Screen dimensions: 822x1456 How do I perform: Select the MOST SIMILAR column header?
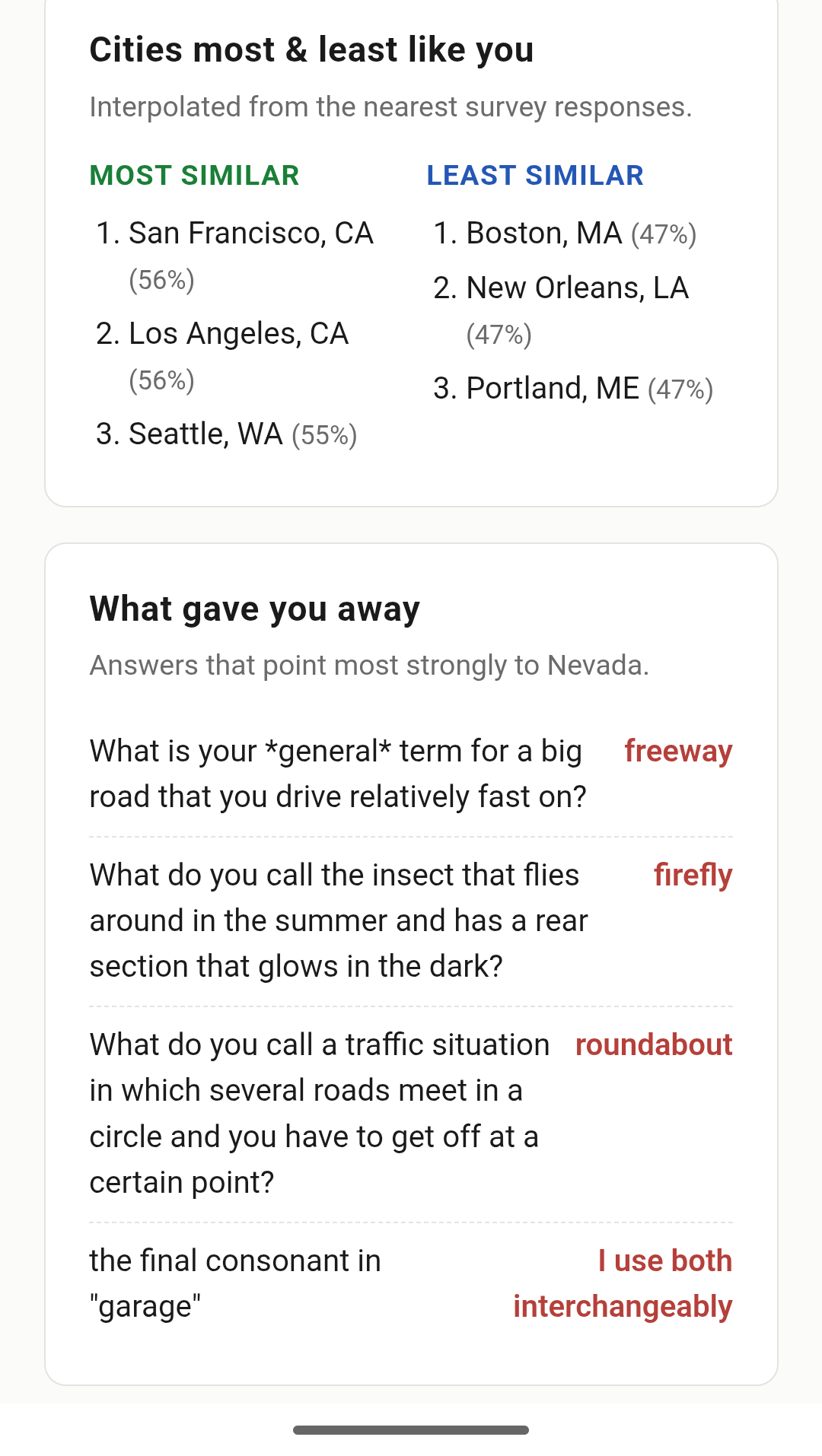coord(195,176)
